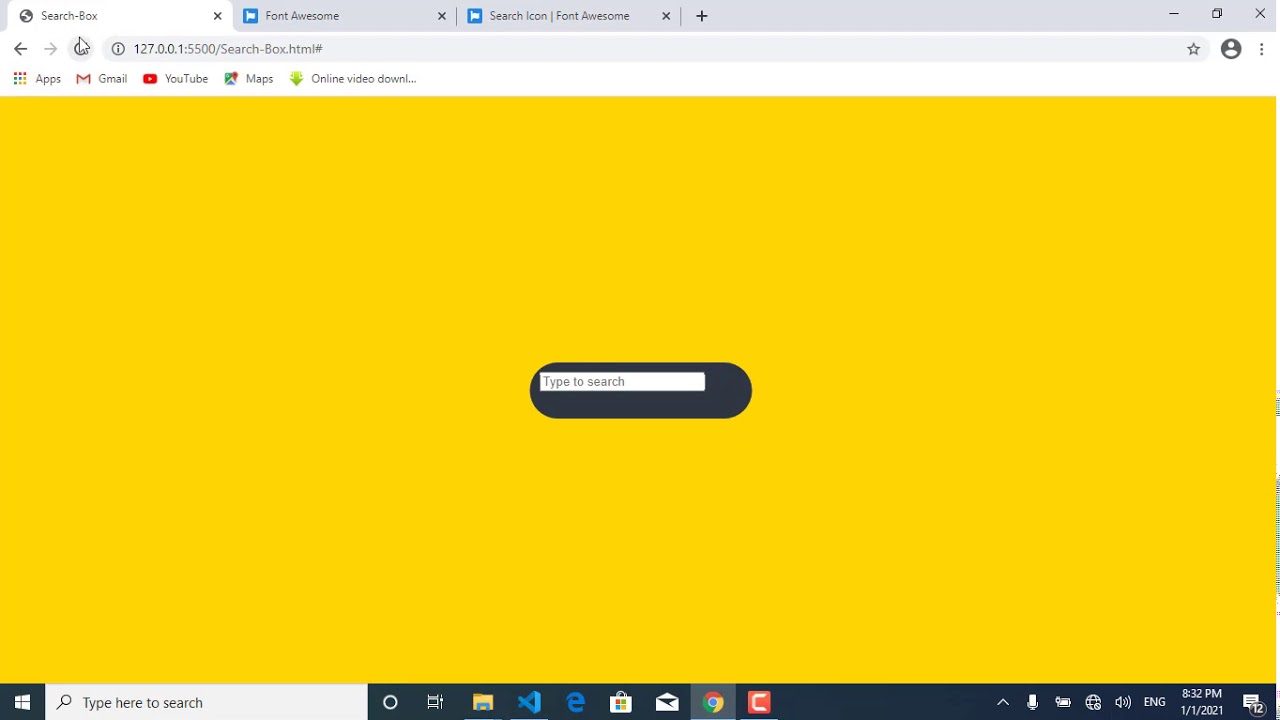Open a new browser tab
This screenshot has width=1280, height=720.
click(x=702, y=16)
